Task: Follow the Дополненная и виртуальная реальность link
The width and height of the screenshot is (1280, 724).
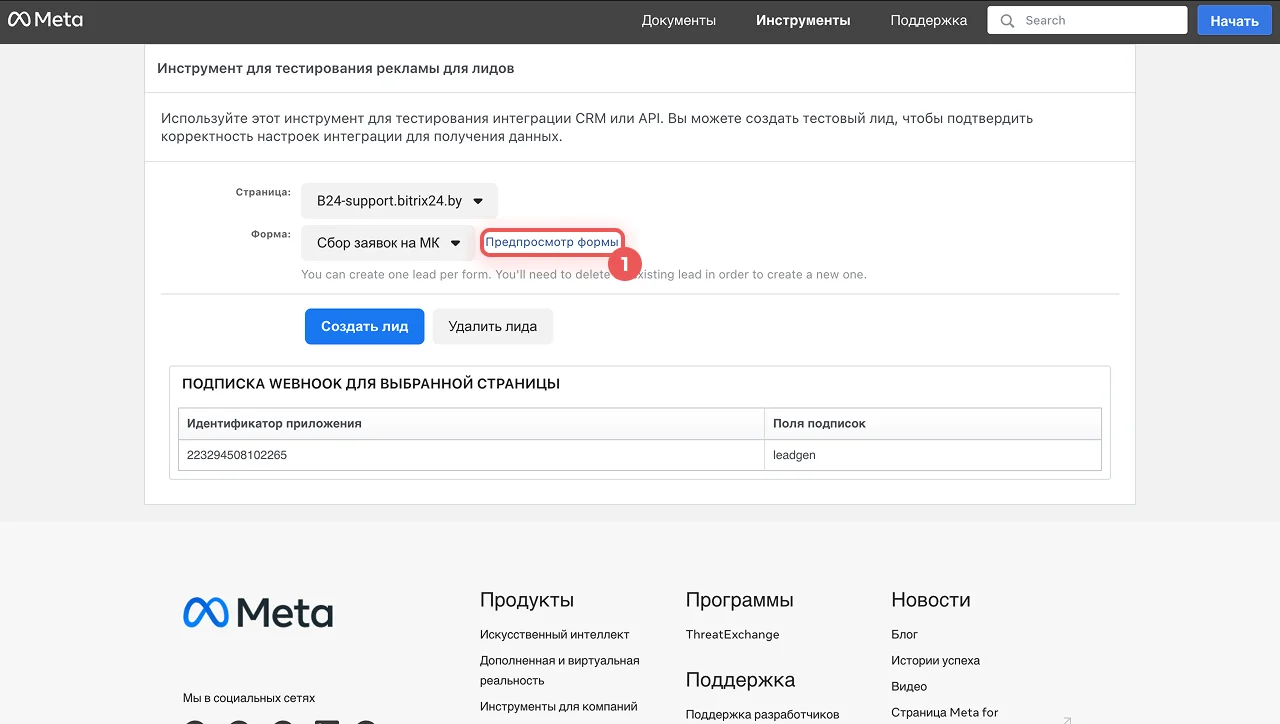Action: [x=559, y=670]
